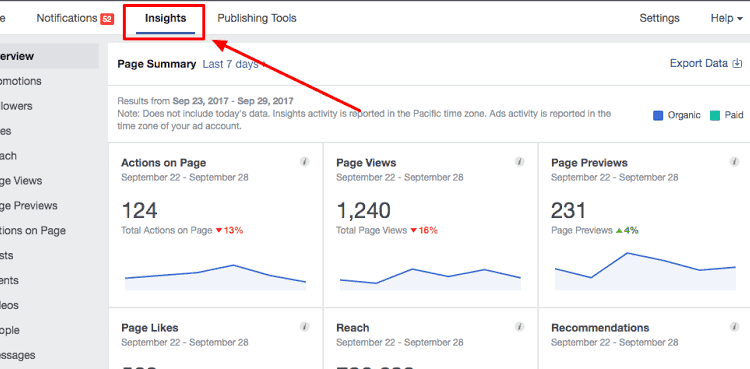Select Page Views in the left sidebar
The height and width of the screenshot is (369, 750).
21,181
